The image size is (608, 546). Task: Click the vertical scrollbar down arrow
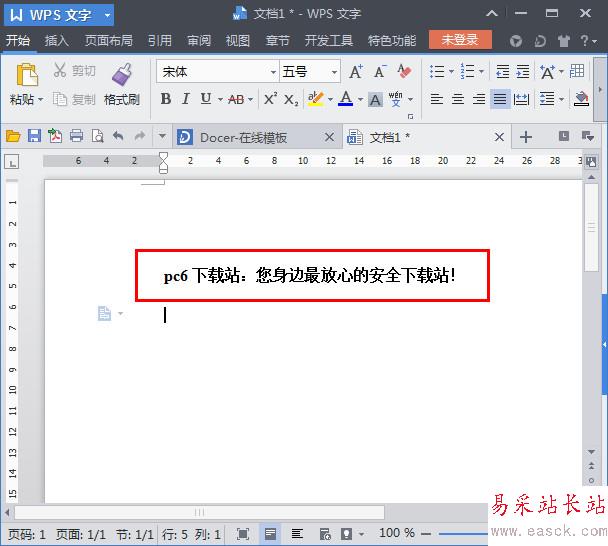pos(591,452)
